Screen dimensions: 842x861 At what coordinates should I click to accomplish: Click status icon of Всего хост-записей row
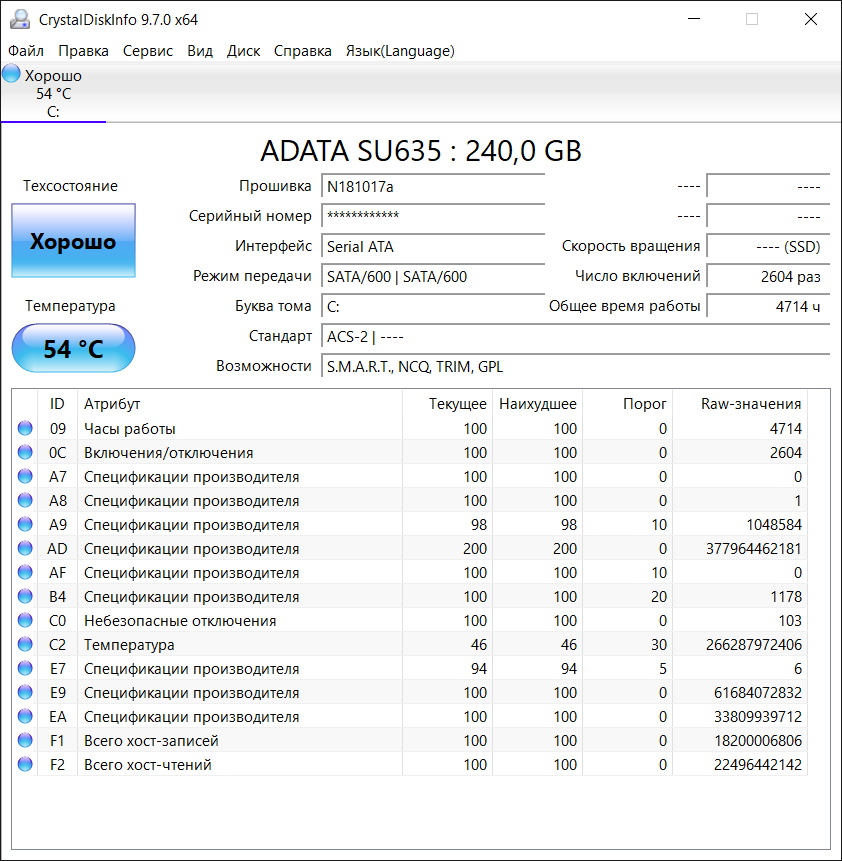point(25,741)
